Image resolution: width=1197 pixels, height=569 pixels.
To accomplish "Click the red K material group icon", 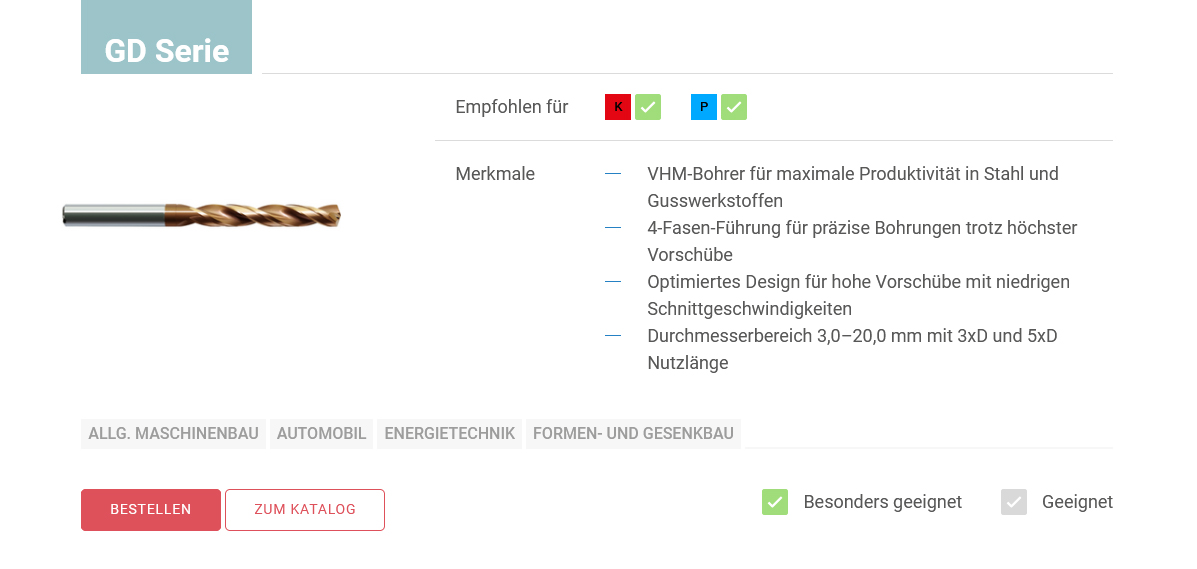I will (x=618, y=107).
